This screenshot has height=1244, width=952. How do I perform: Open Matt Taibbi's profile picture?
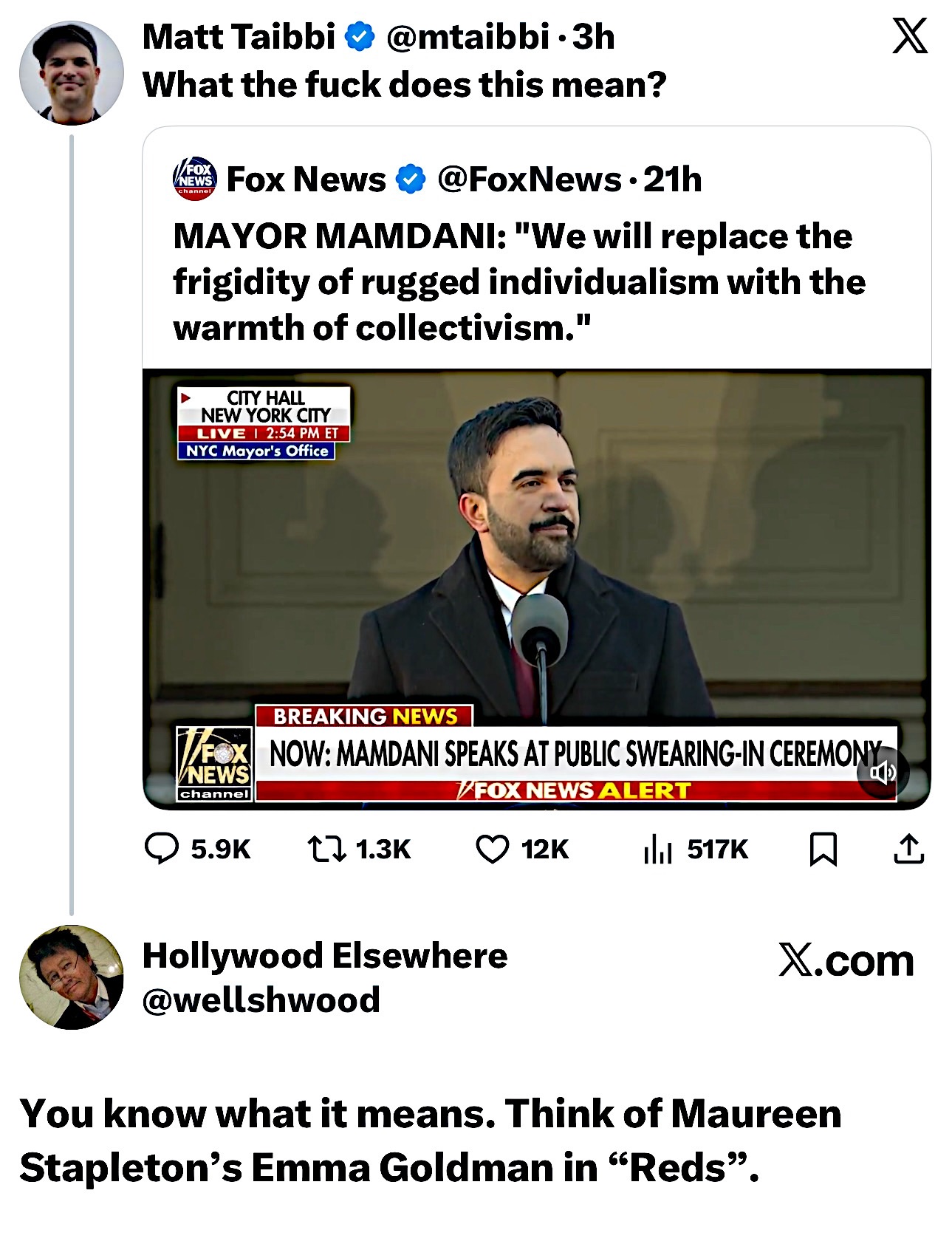pos(72,73)
